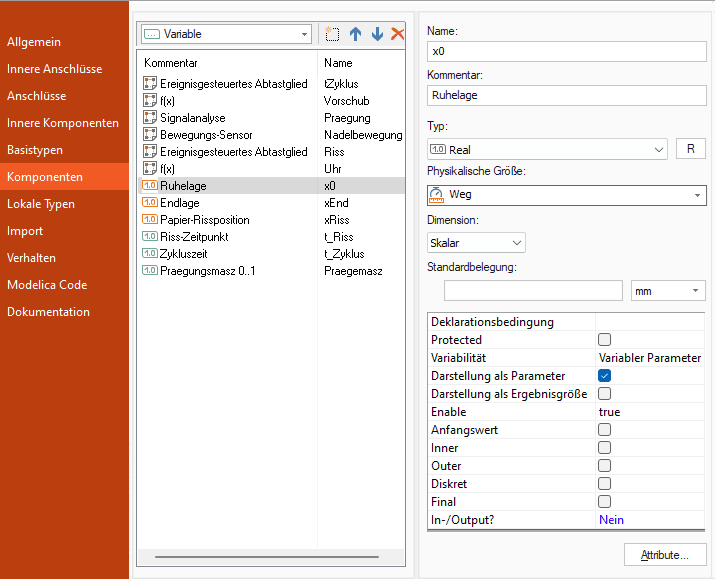Open the Variable filter dropdown
The image size is (715, 579).
tap(226, 34)
